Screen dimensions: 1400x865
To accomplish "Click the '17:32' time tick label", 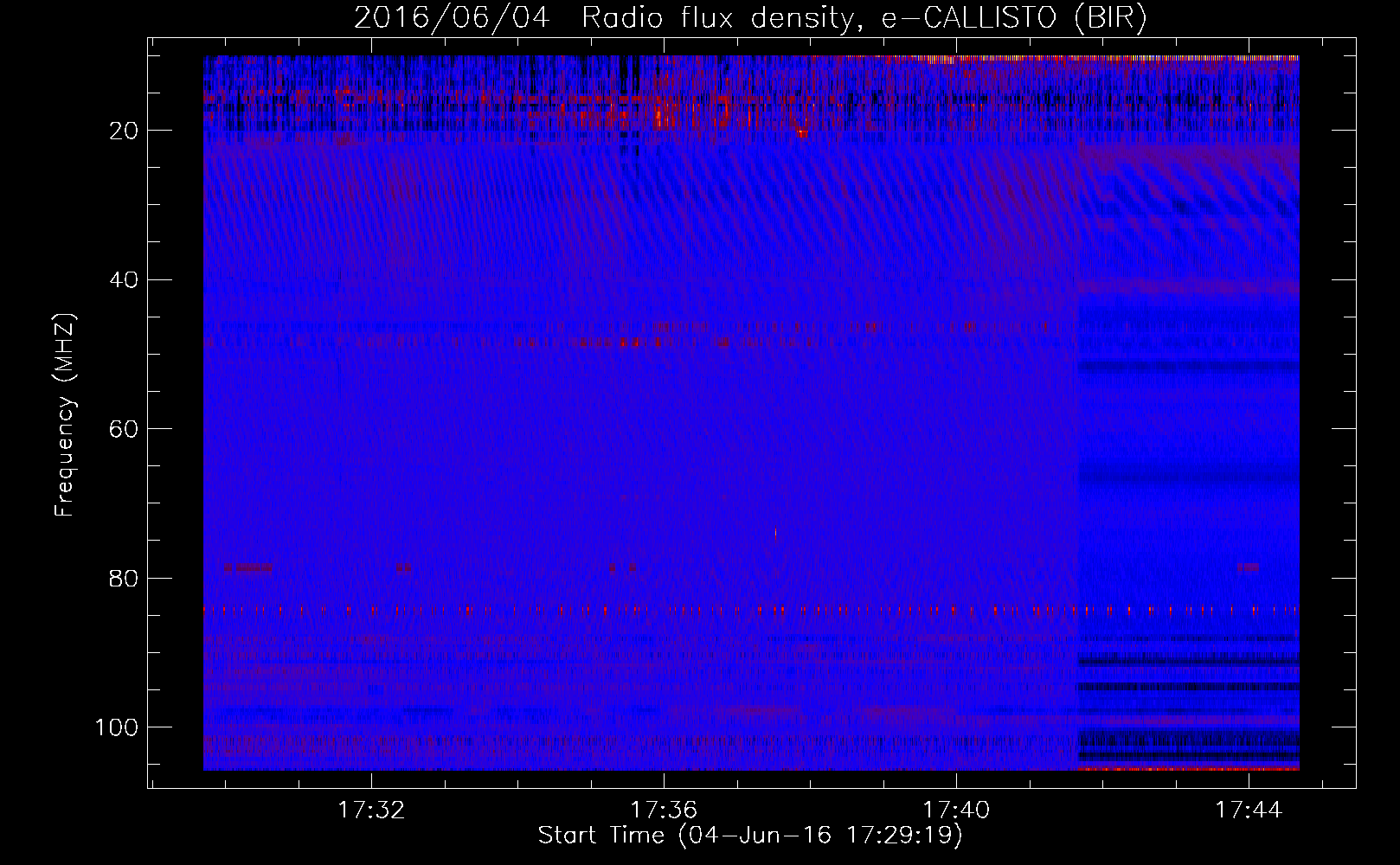I will [x=371, y=811].
